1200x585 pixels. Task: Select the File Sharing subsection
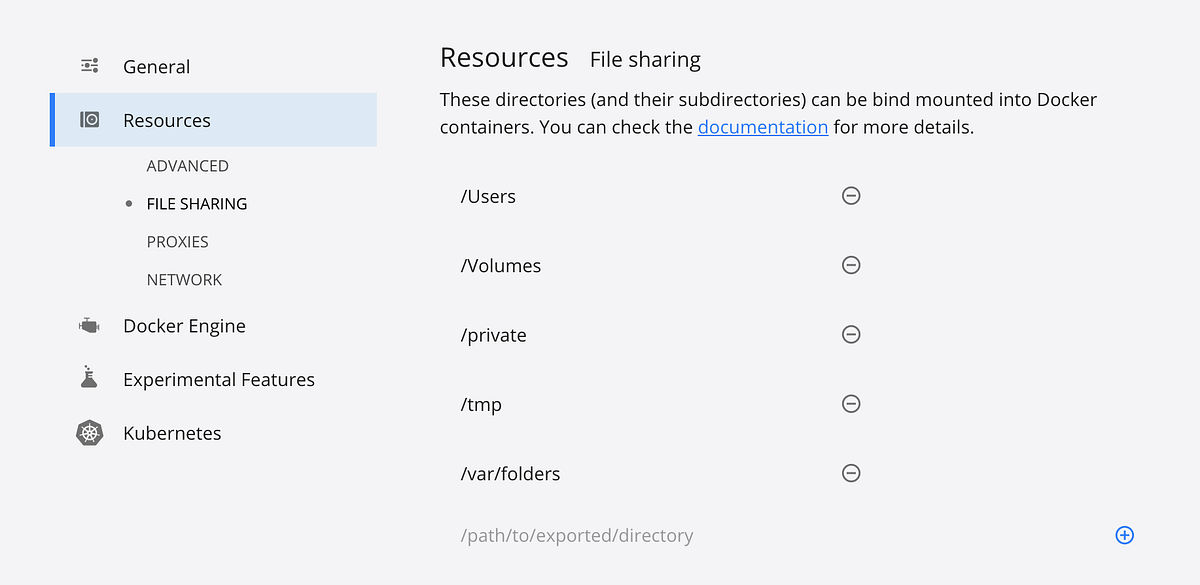(196, 204)
